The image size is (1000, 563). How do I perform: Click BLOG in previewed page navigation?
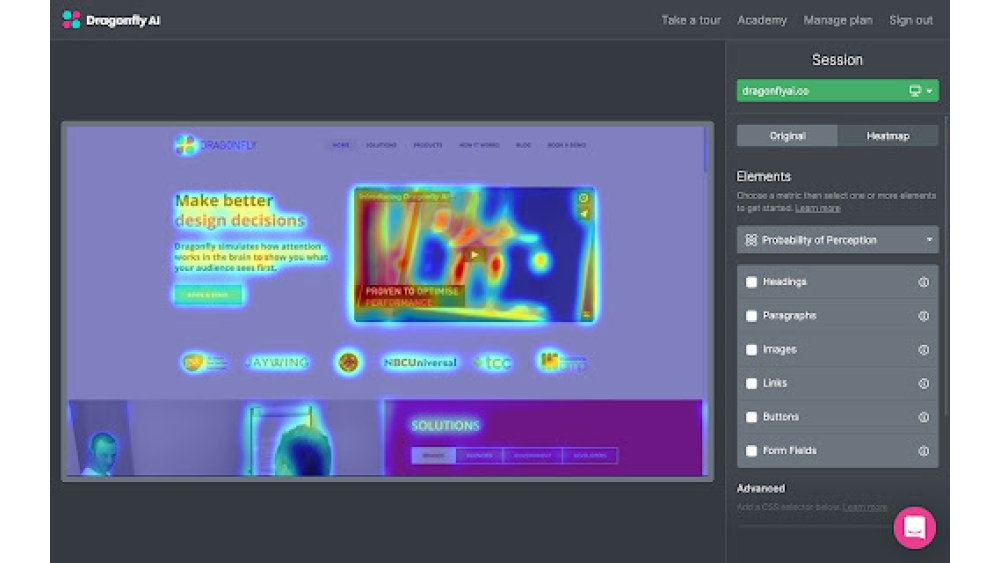click(x=523, y=145)
